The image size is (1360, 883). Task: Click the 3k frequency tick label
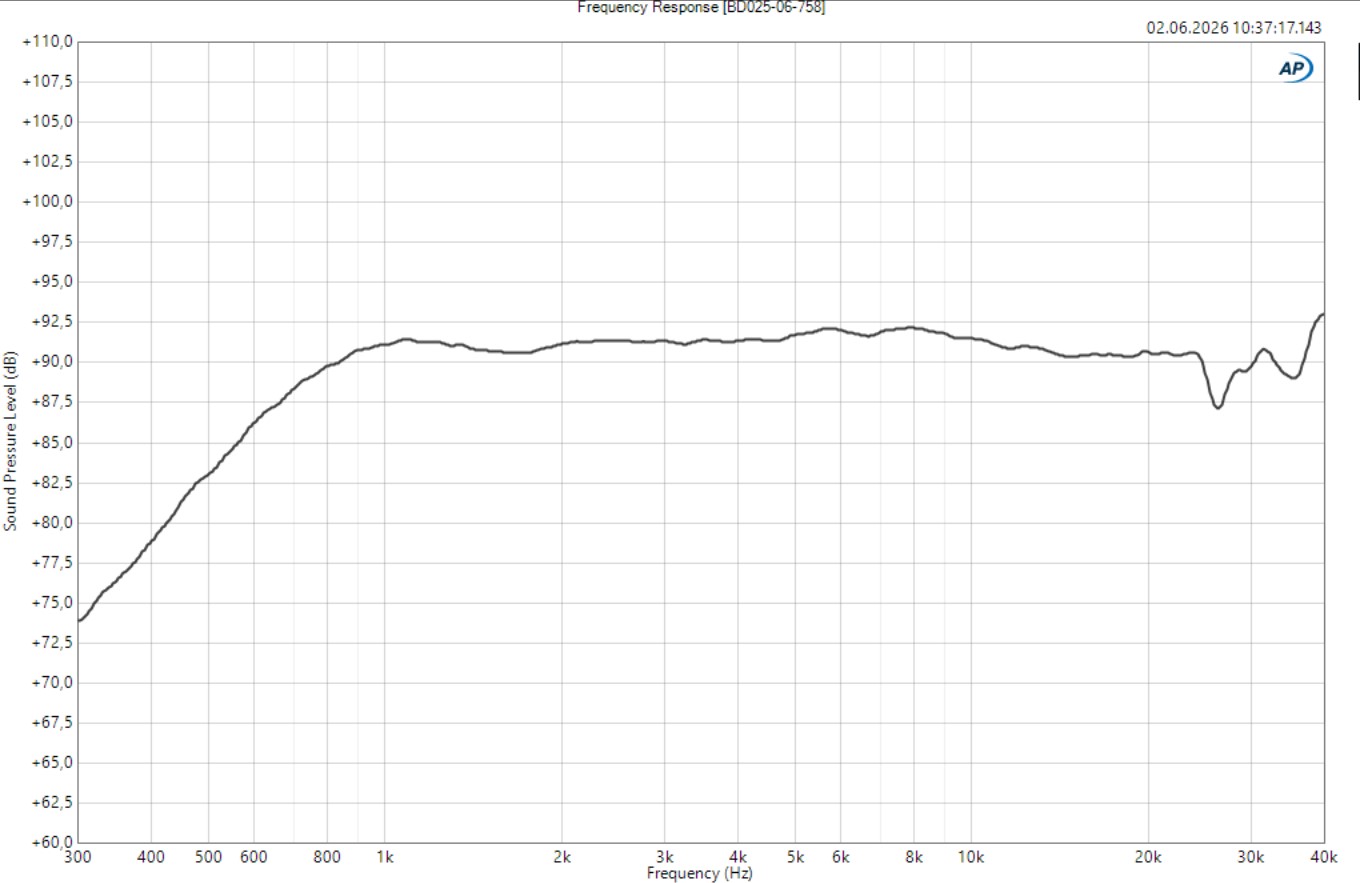click(x=665, y=857)
